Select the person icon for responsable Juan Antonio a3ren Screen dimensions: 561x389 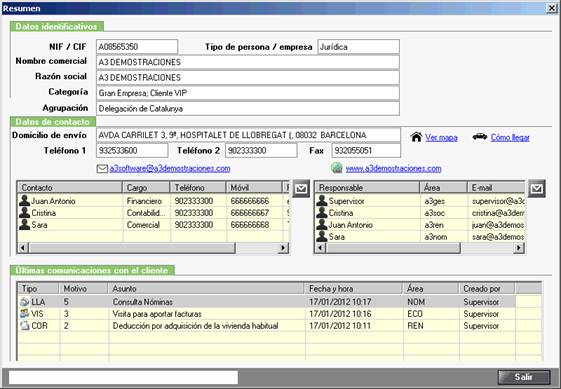pyautogui.click(x=322, y=224)
